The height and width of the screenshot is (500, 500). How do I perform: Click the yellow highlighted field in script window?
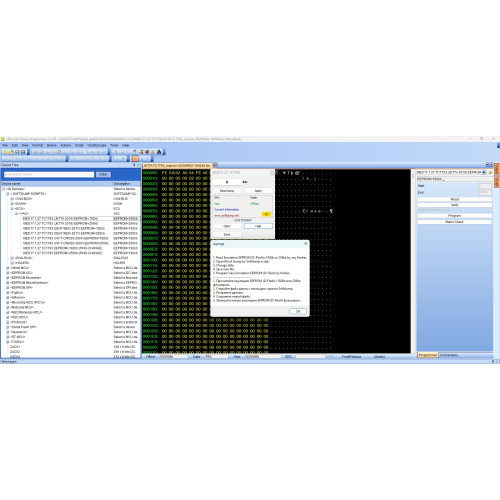tap(266, 214)
